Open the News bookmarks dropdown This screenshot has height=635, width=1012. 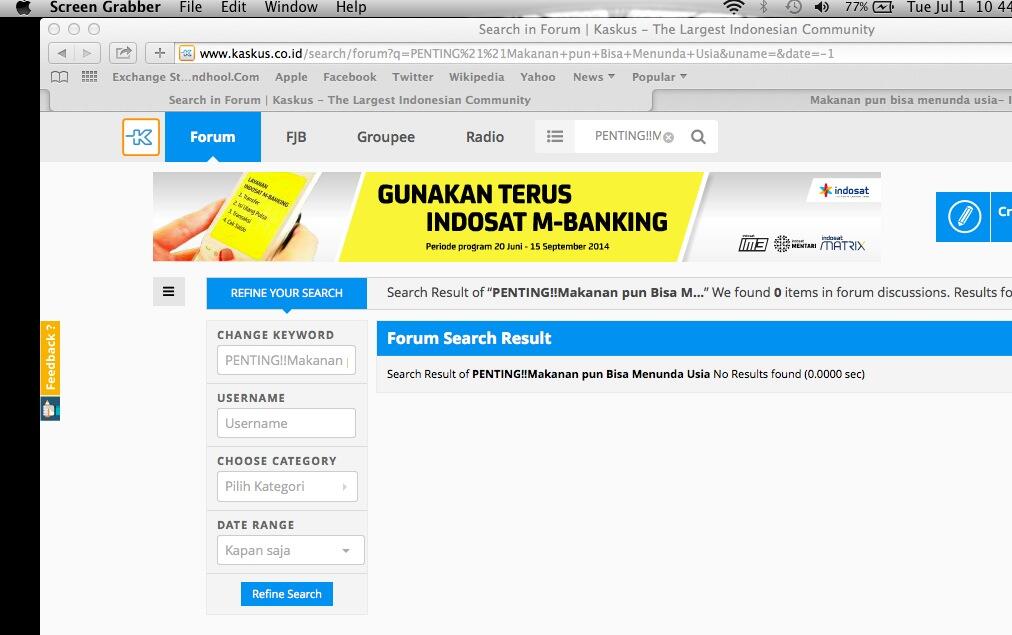click(x=594, y=77)
